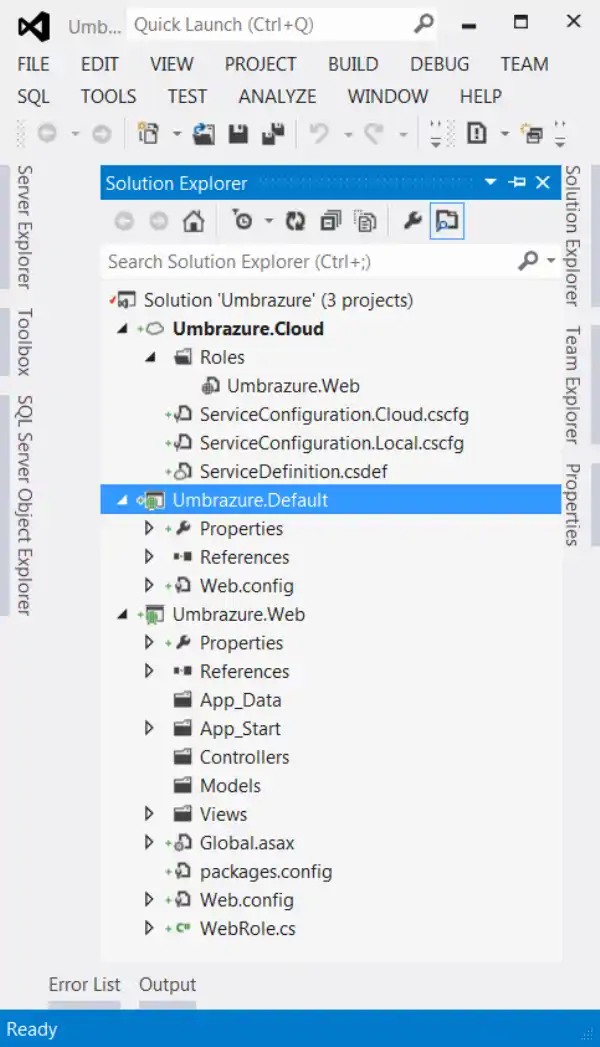Open the Output tab
Viewport: 600px width, 1047px height.
[168, 985]
